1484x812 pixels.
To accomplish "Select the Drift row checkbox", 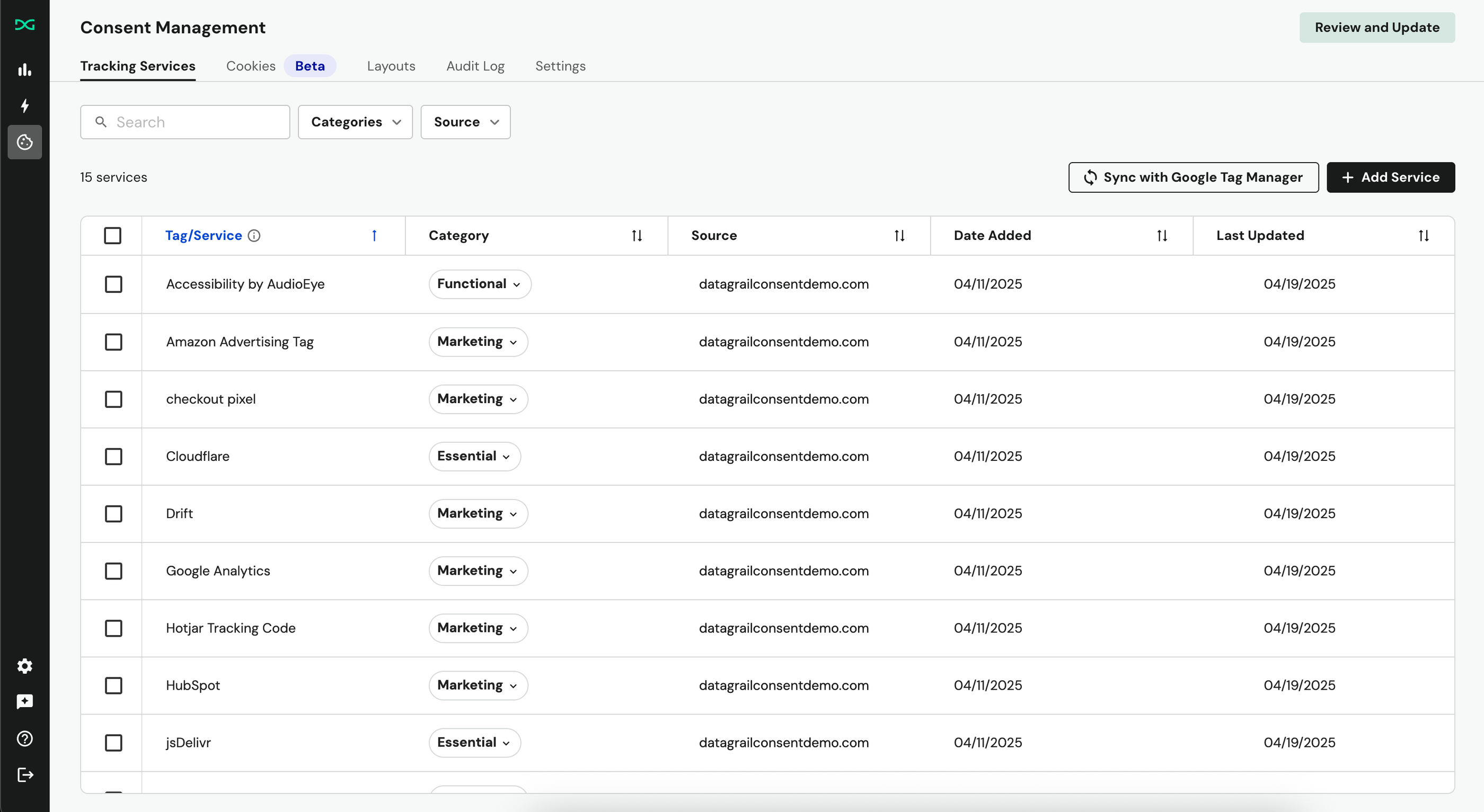I will 113,514.
